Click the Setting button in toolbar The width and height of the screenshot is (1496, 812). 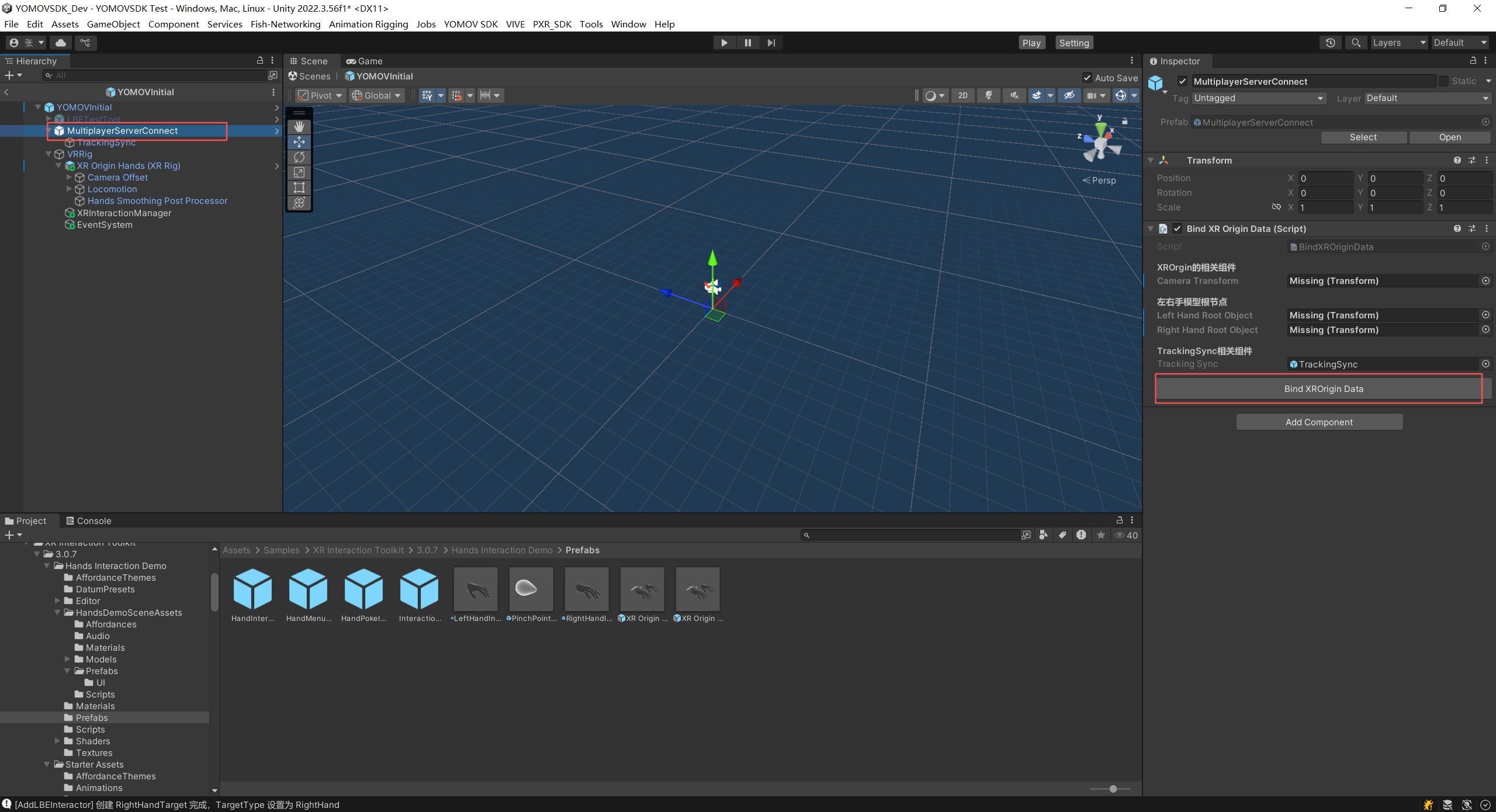(x=1074, y=43)
